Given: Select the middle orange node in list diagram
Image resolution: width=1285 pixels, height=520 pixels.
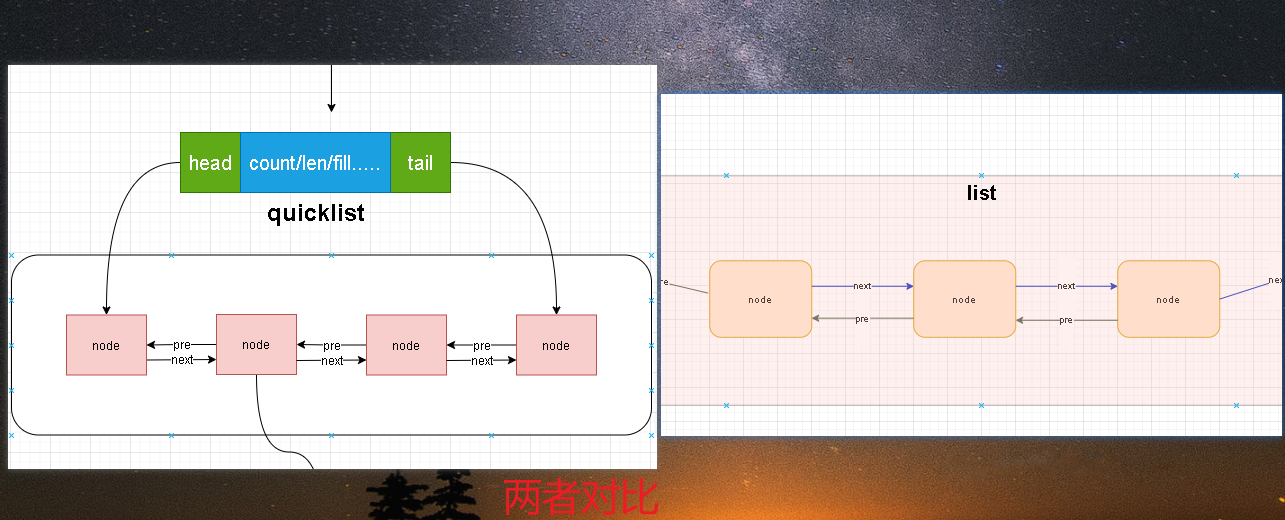Looking at the screenshot, I should [x=964, y=299].
